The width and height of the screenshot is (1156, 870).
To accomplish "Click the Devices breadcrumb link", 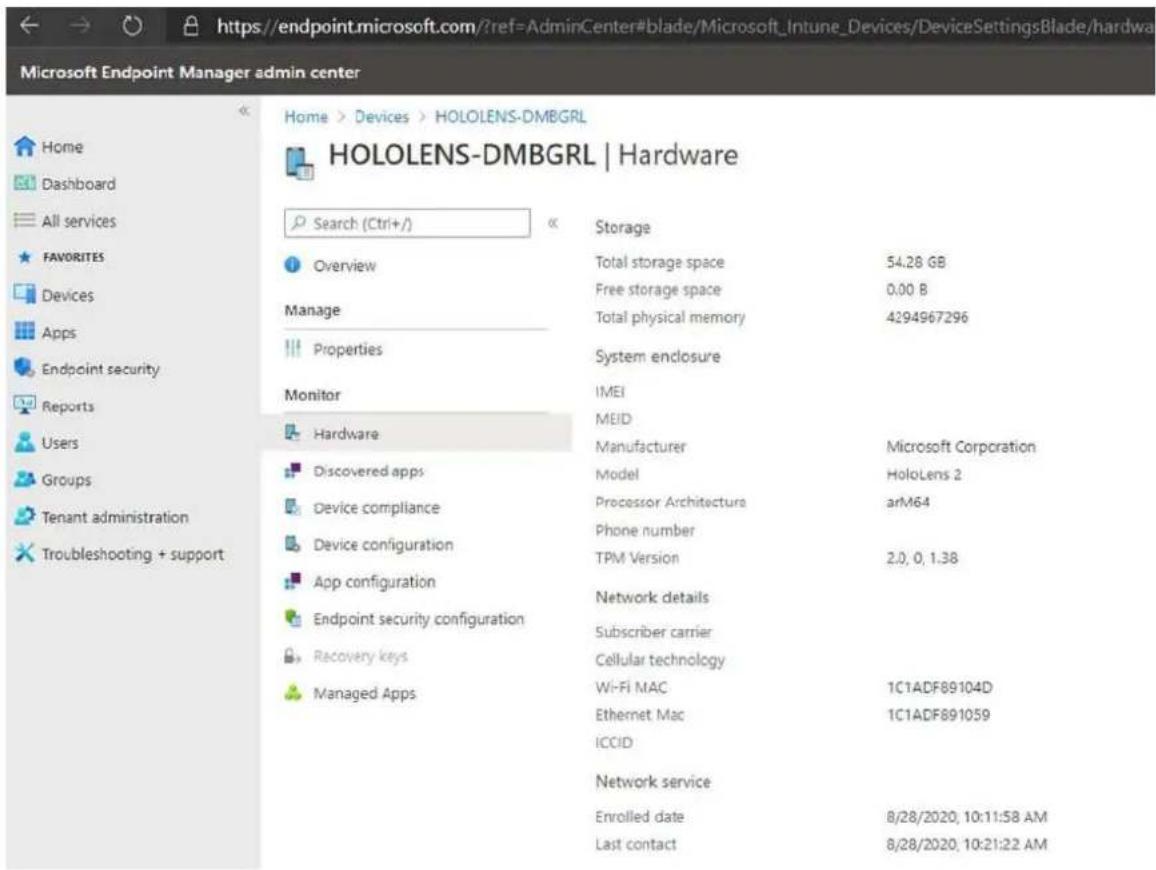I will click(x=381, y=116).
